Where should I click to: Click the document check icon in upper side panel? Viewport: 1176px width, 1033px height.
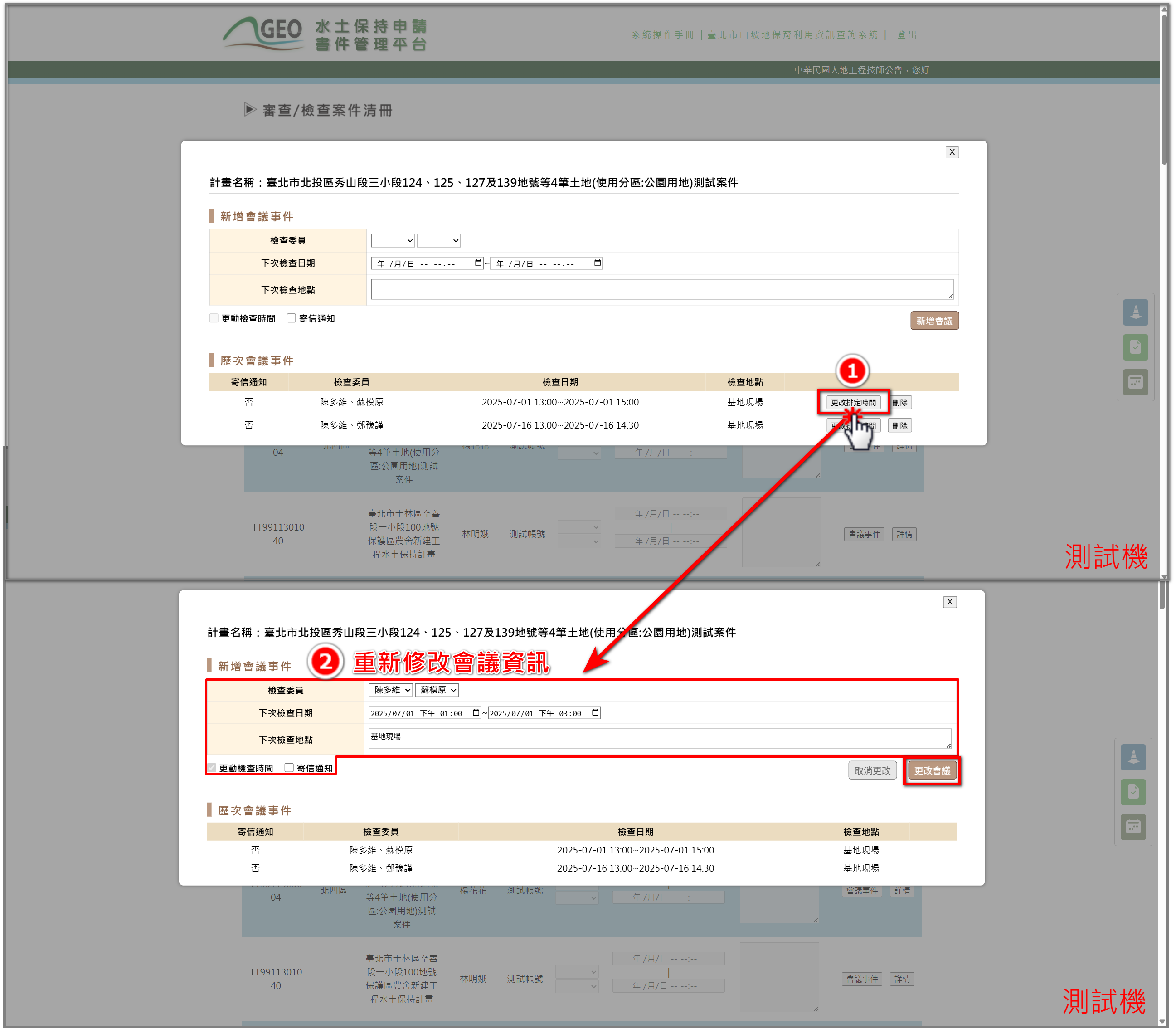[x=1135, y=347]
